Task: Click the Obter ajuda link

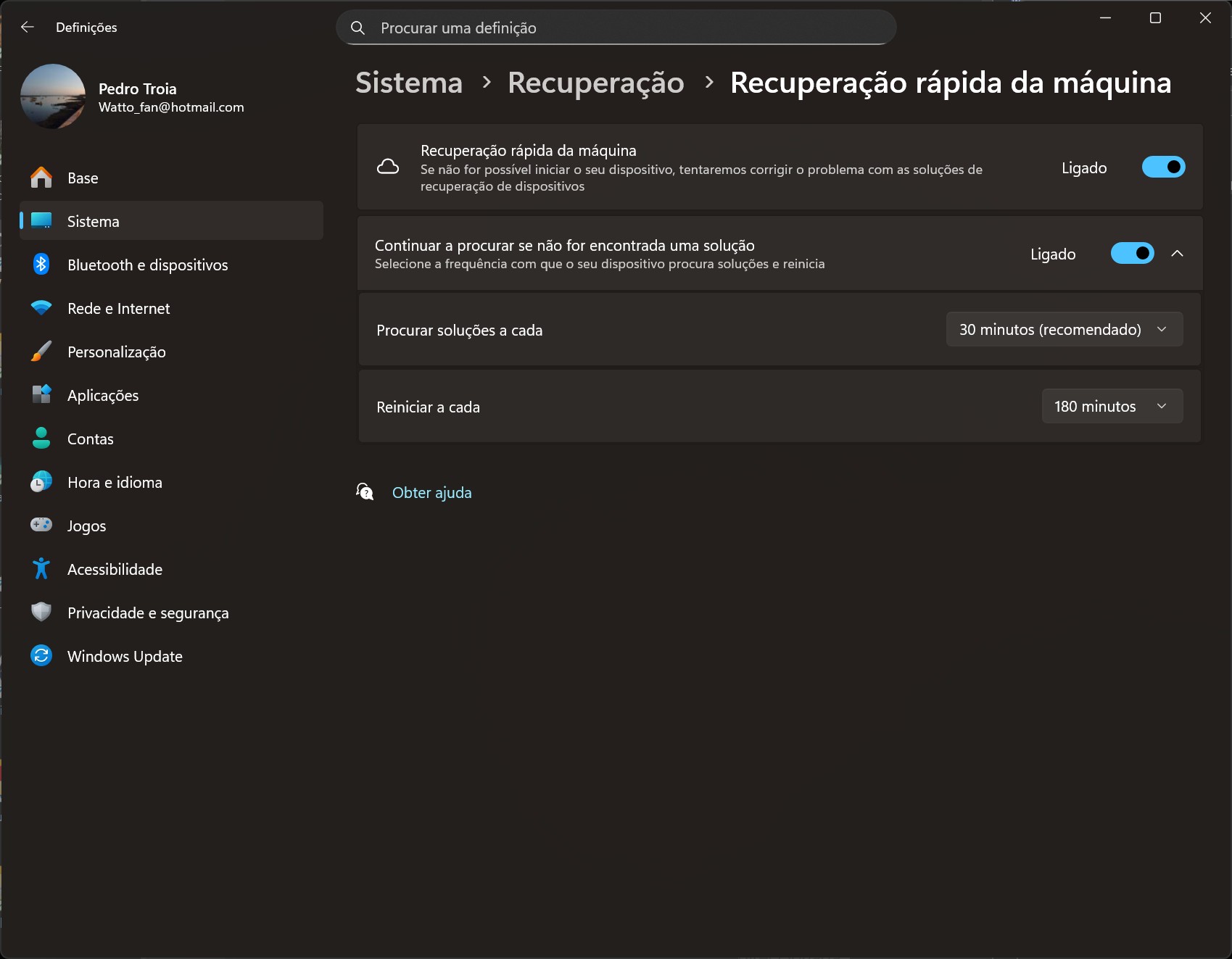Action: pos(431,493)
